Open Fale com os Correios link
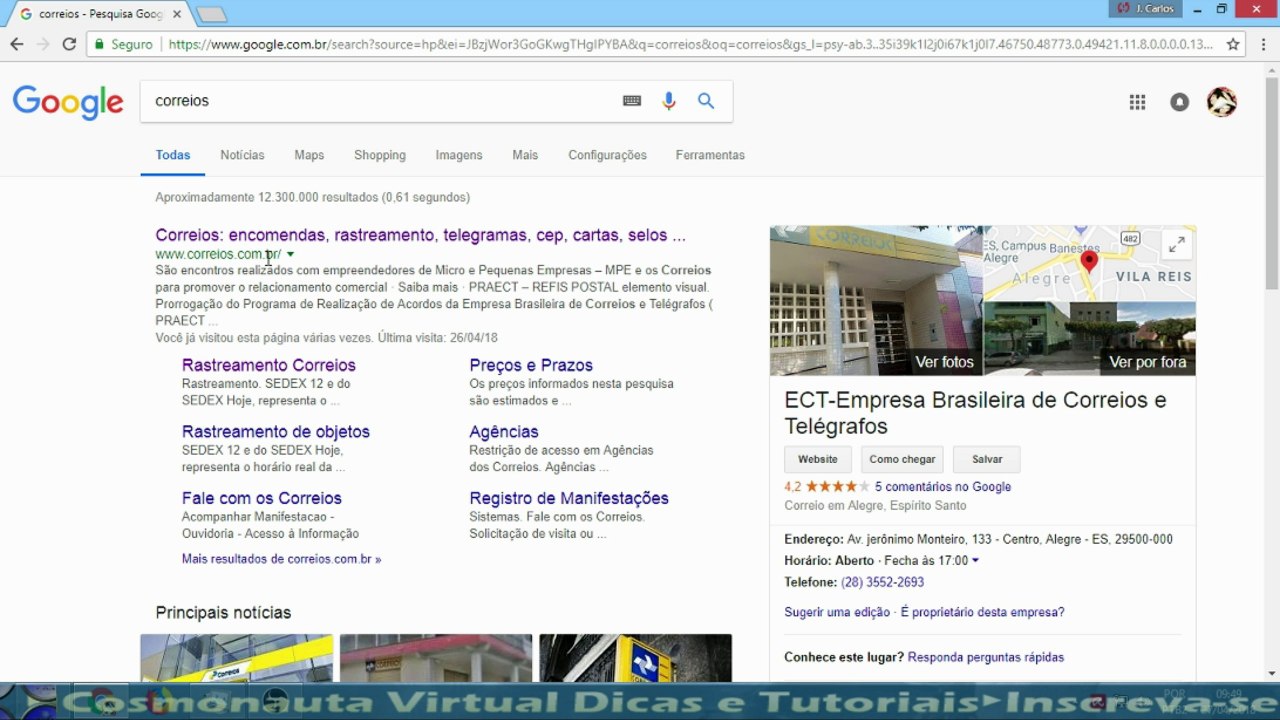 click(x=262, y=498)
